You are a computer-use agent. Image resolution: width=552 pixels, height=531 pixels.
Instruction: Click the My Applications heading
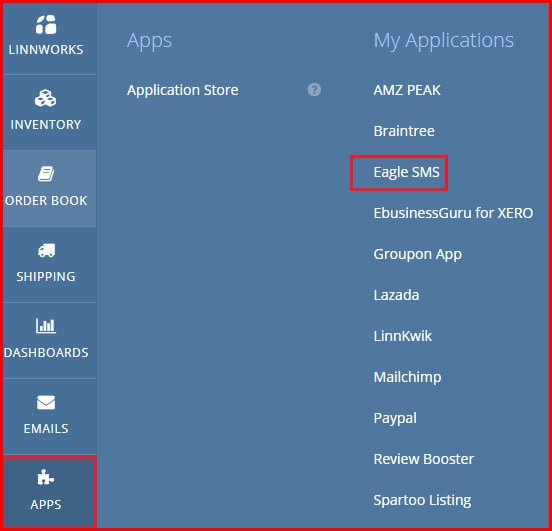tap(444, 41)
